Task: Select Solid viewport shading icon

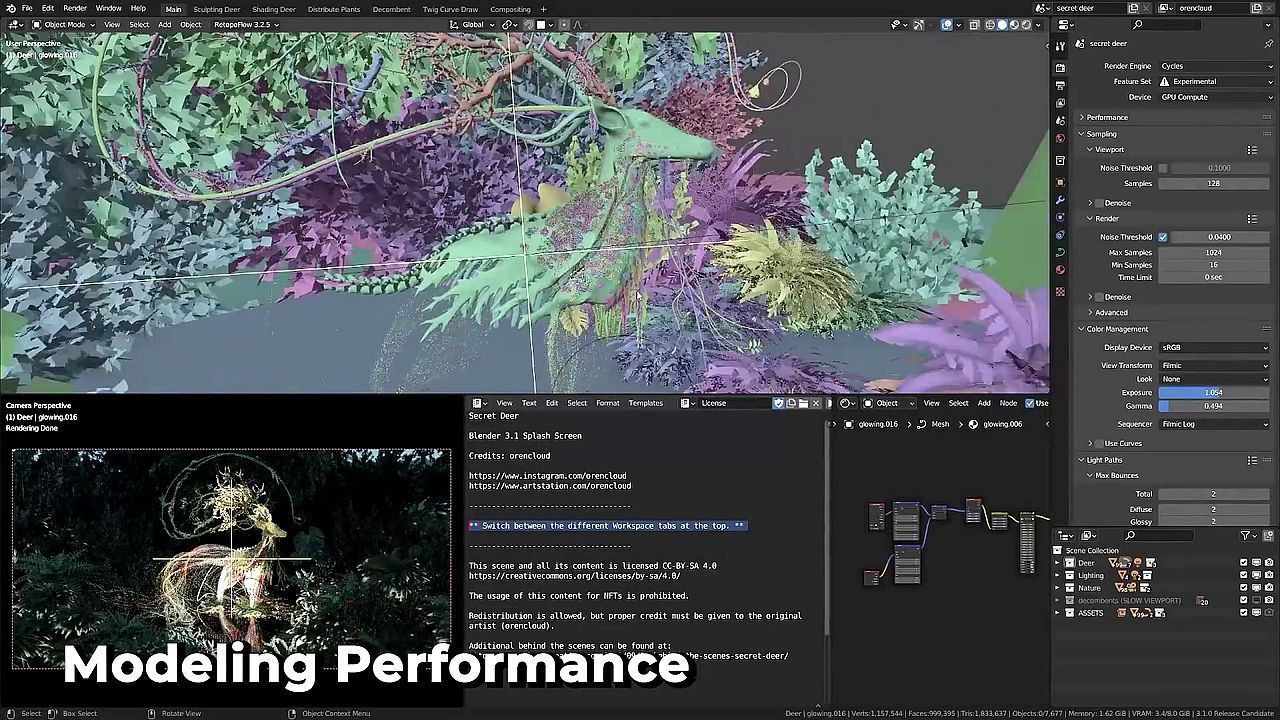Action: click(x=1002, y=25)
